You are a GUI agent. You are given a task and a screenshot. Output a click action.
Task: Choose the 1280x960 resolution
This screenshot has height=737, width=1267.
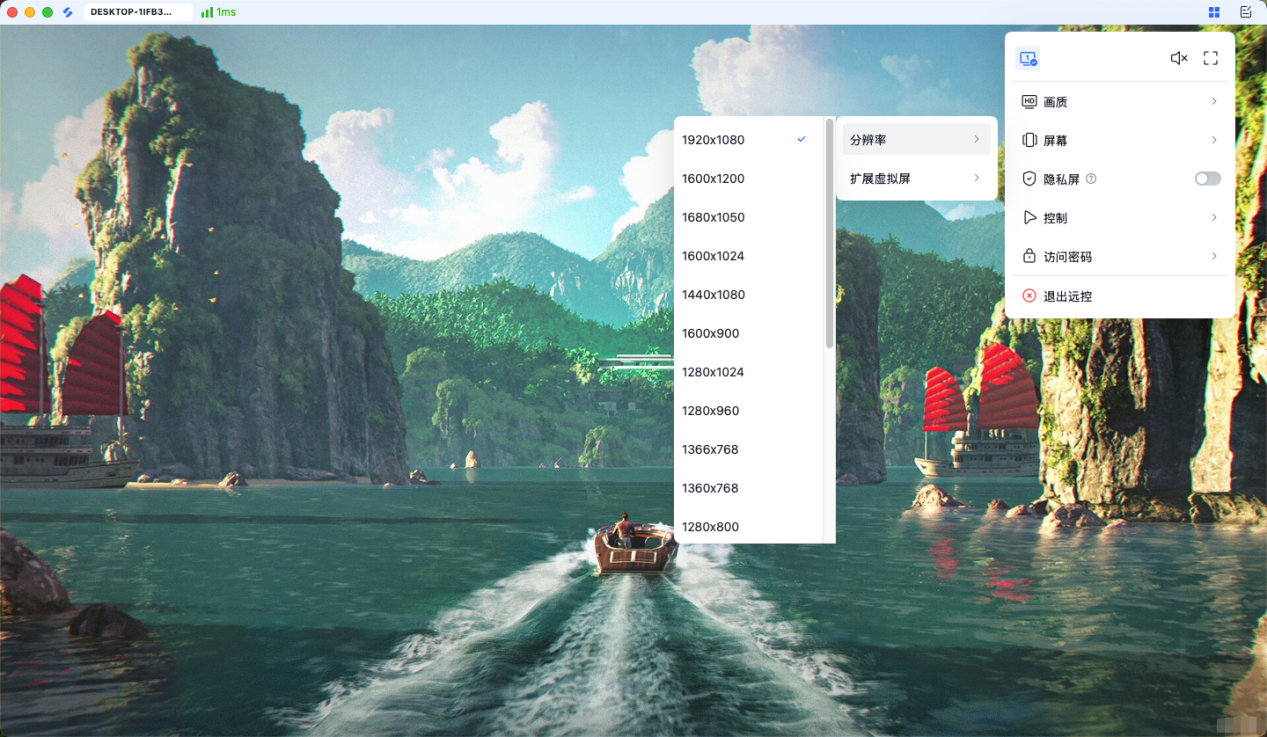(x=748, y=411)
